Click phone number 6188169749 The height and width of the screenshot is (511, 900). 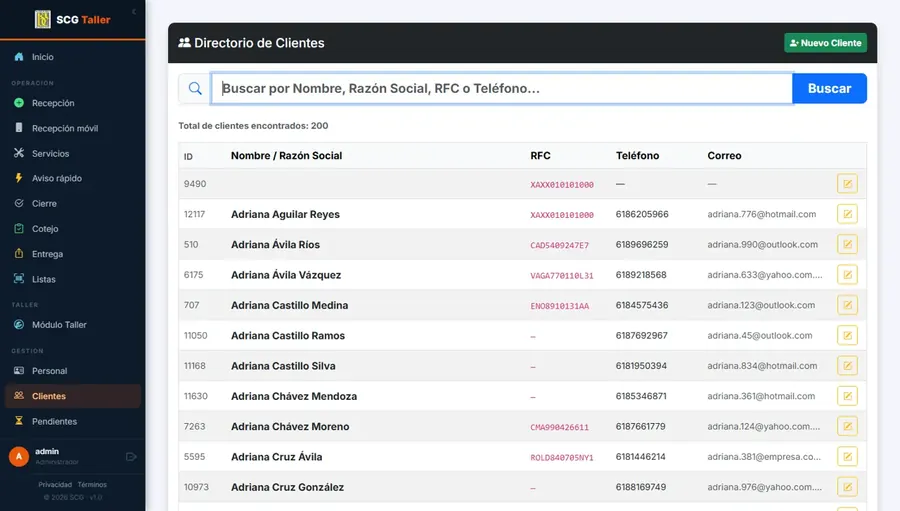point(641,487)
